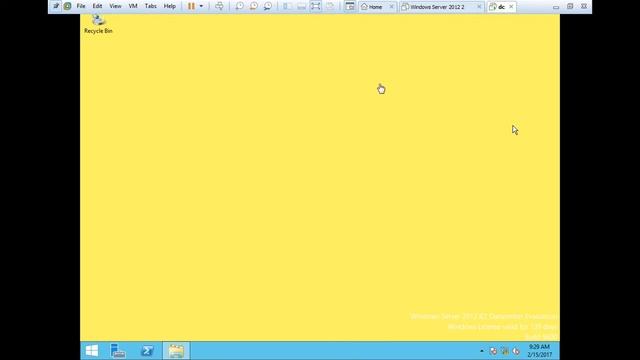Viewport: 640px width, 360px height.
Task: Click the Send Ctrl+Alt+Del toolbar icon
Action: coord(219,6)
